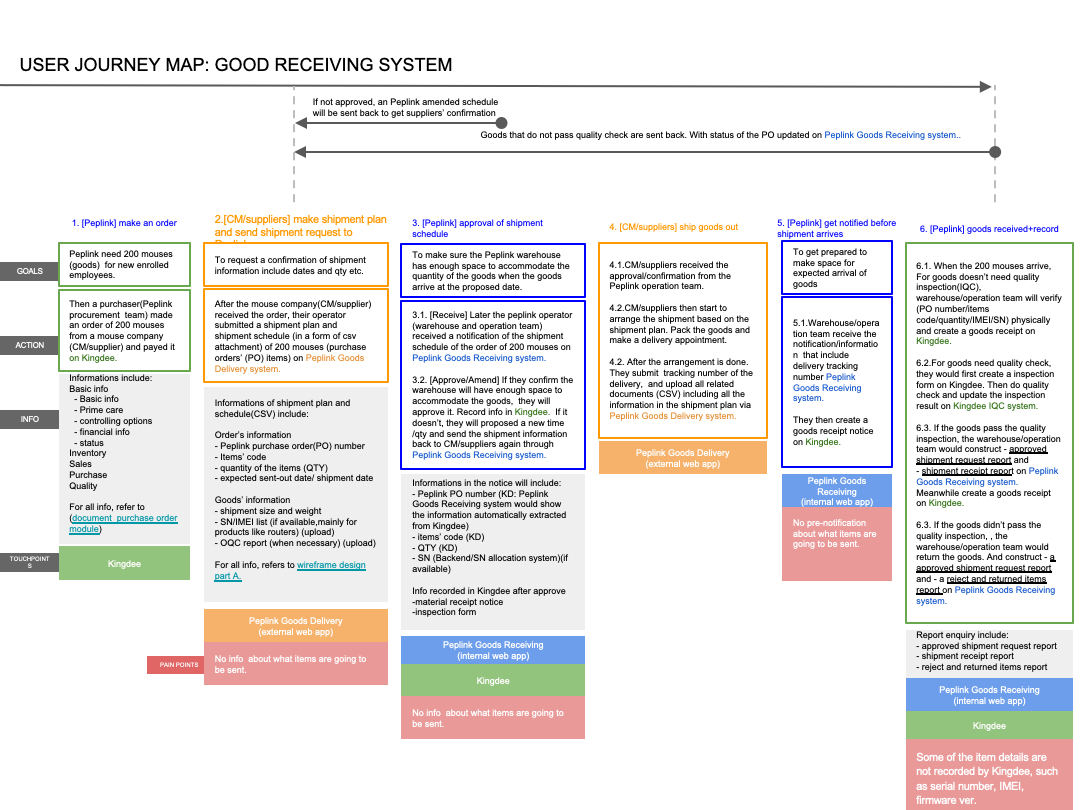Click the red PAIN POINTS label
Viewport: 1080px width, 810px height.
click(173, 664)
